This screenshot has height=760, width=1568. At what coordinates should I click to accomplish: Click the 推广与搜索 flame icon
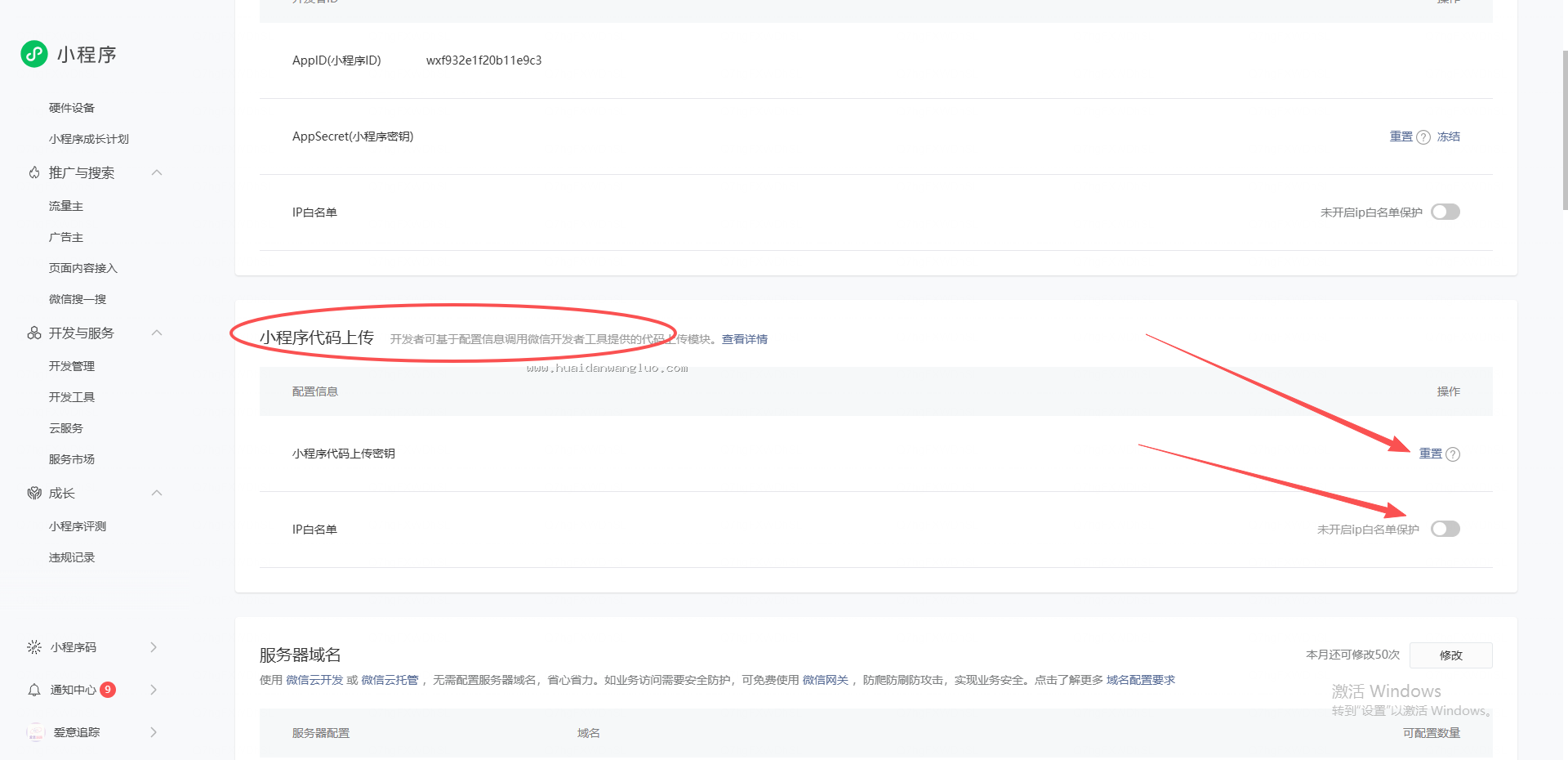34,172
